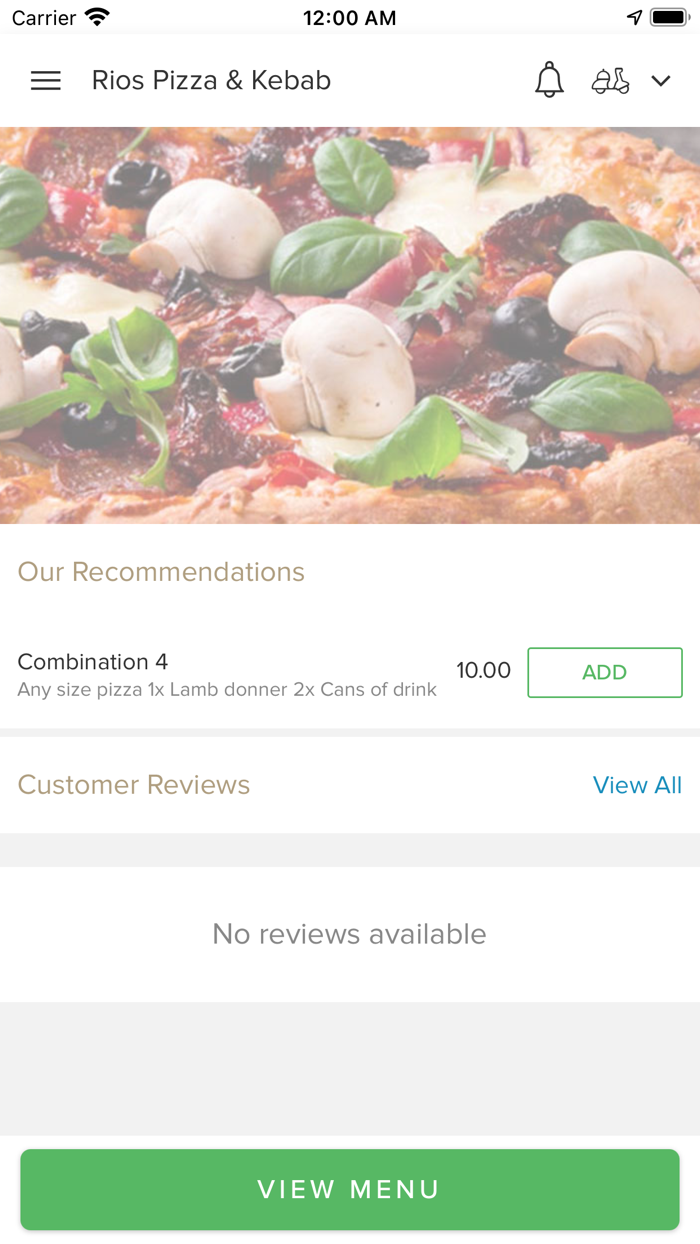Open notifications via the bell icon
Image resolution: width=700 pixels, height=1244 pixels.
[x=549, y=81]
